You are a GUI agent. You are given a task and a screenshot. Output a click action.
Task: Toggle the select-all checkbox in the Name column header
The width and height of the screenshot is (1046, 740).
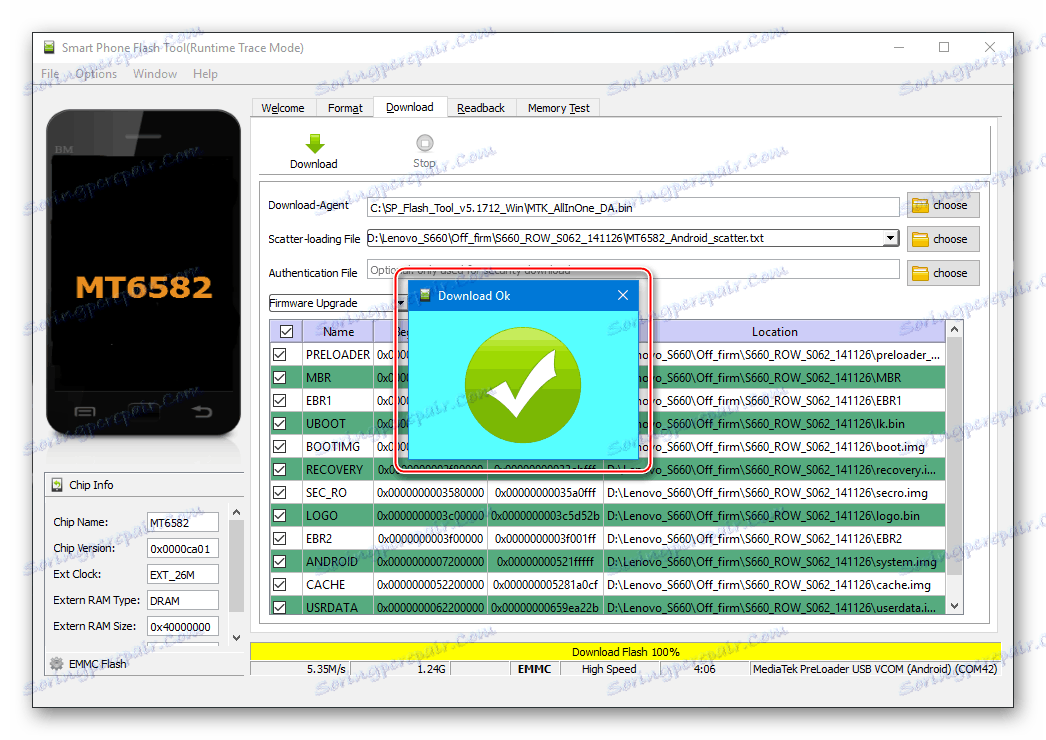click(285, 331)
